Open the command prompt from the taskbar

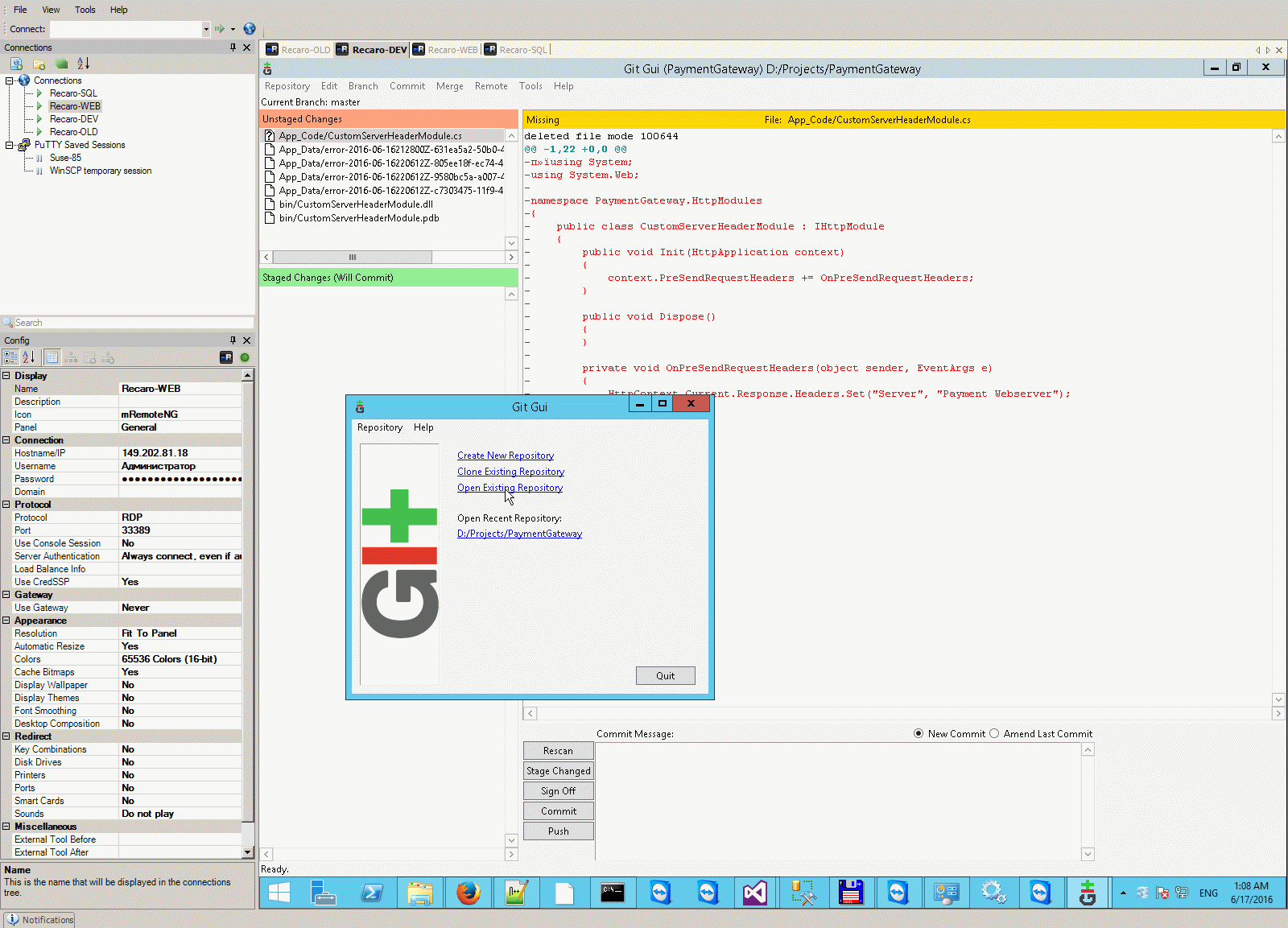click(613, 893)
